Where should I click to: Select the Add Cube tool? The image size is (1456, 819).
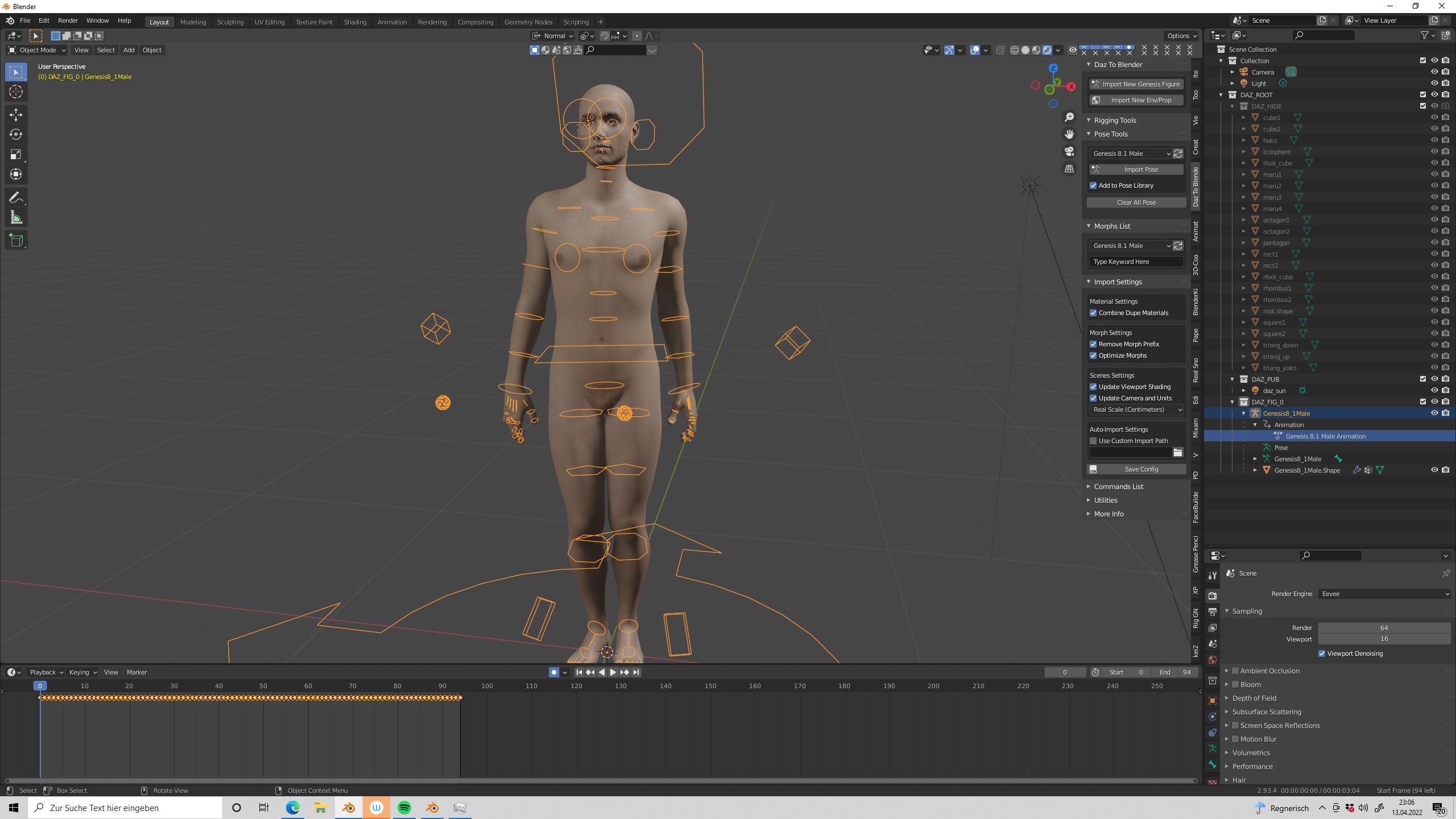(16, 241)
